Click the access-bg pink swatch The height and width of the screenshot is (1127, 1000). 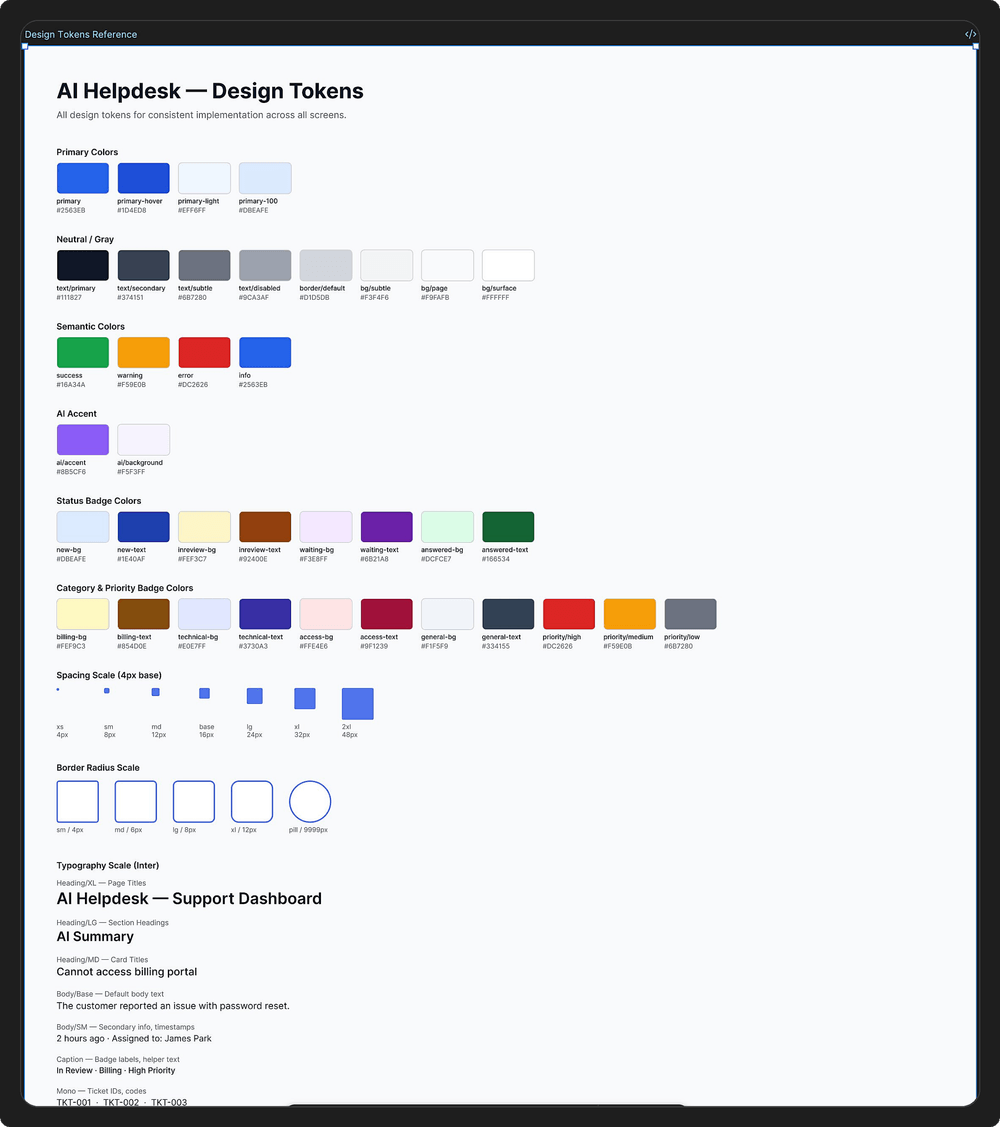click(326, 614)
